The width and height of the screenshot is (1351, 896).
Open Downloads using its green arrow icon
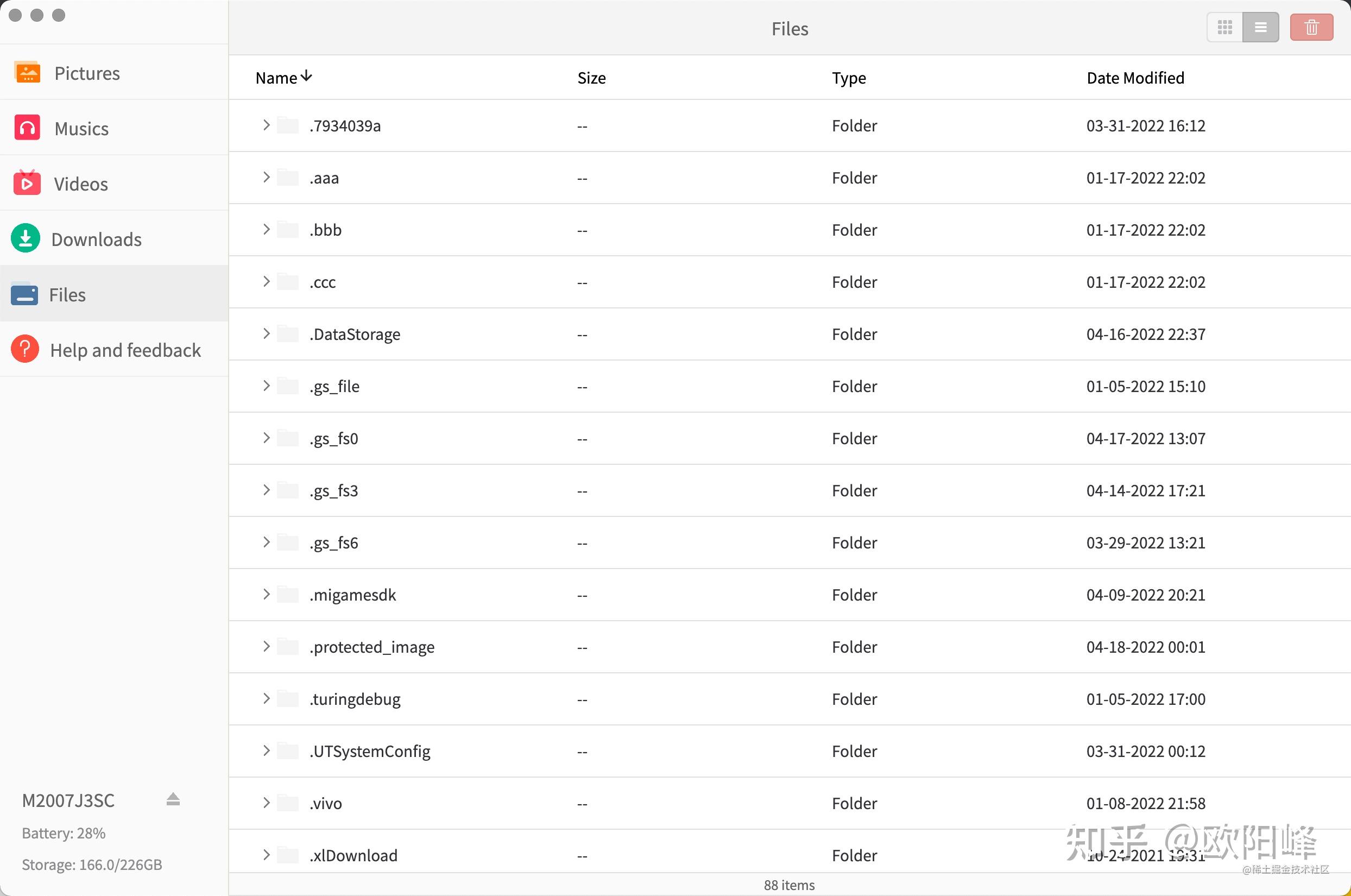click(26, 238)
